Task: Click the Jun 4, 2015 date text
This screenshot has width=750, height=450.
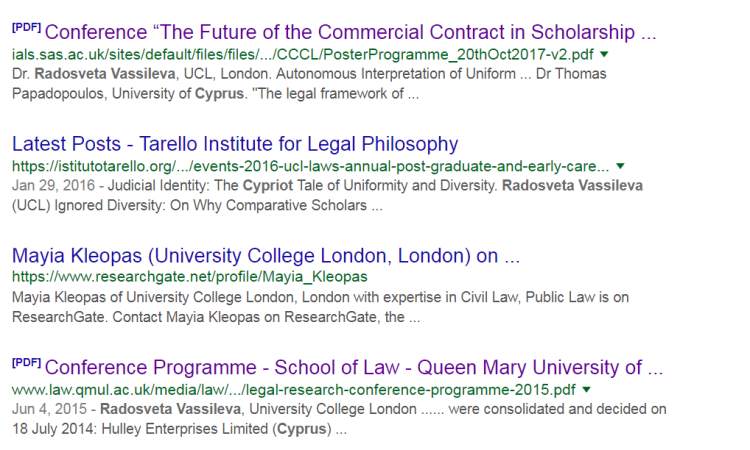Action: click(44, 409)
